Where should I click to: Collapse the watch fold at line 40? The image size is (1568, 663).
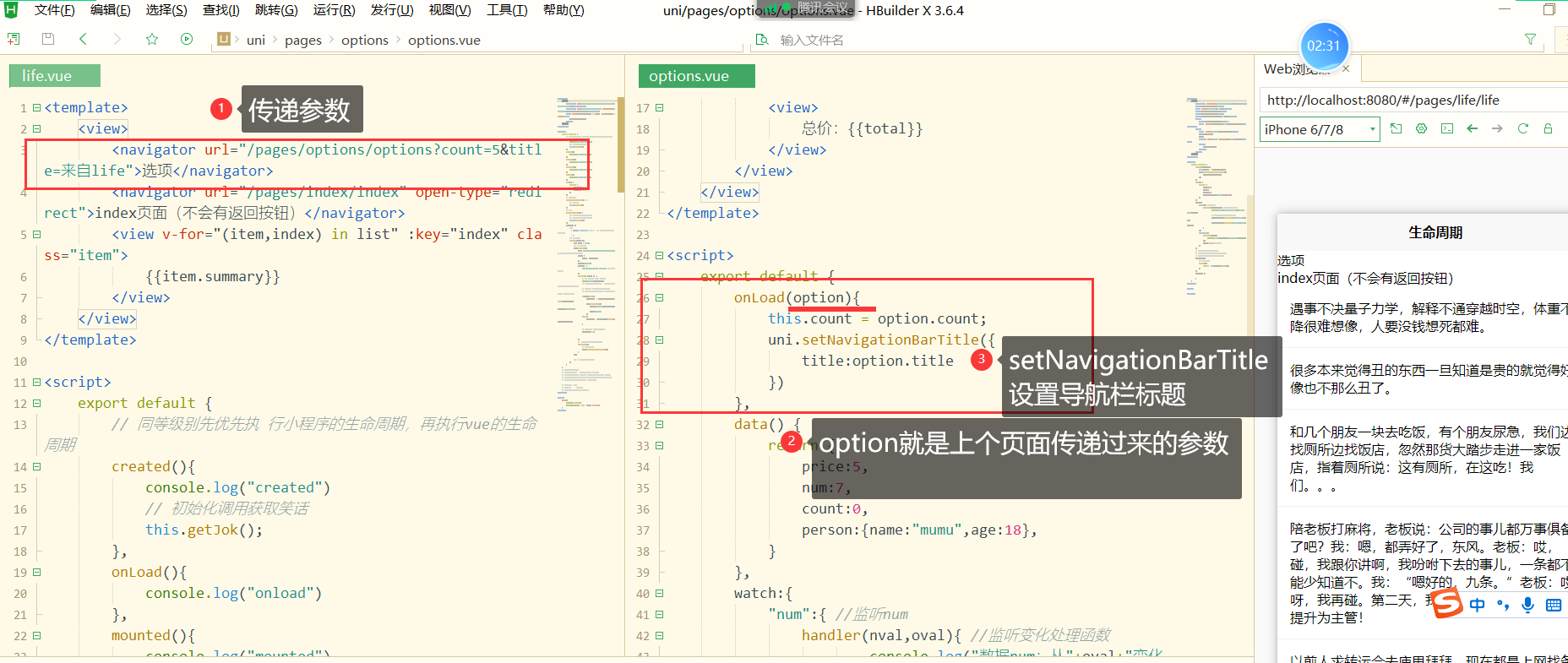(659, 593)
